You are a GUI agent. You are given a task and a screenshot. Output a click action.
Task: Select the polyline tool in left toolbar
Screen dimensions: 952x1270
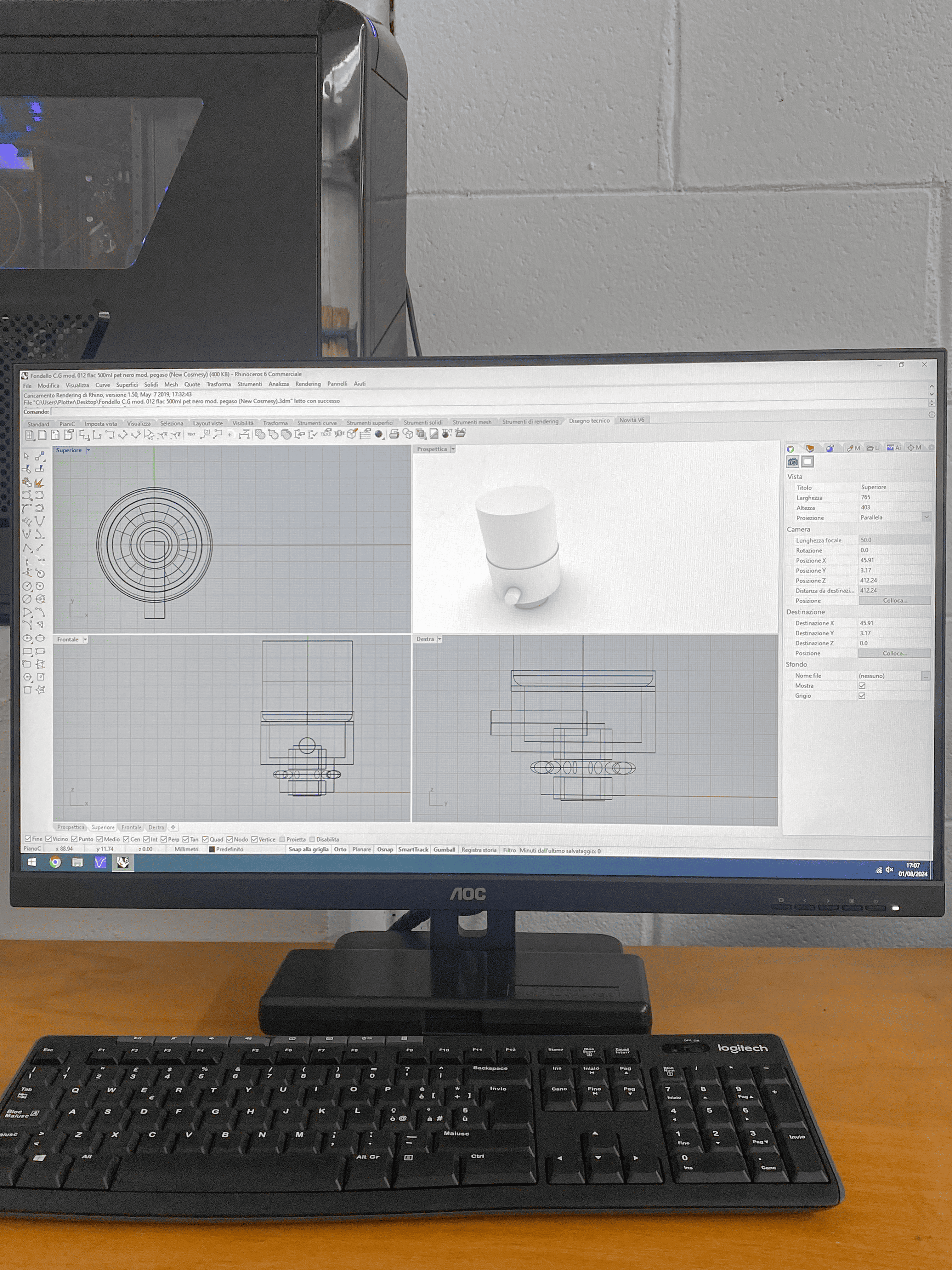point(27,548)
